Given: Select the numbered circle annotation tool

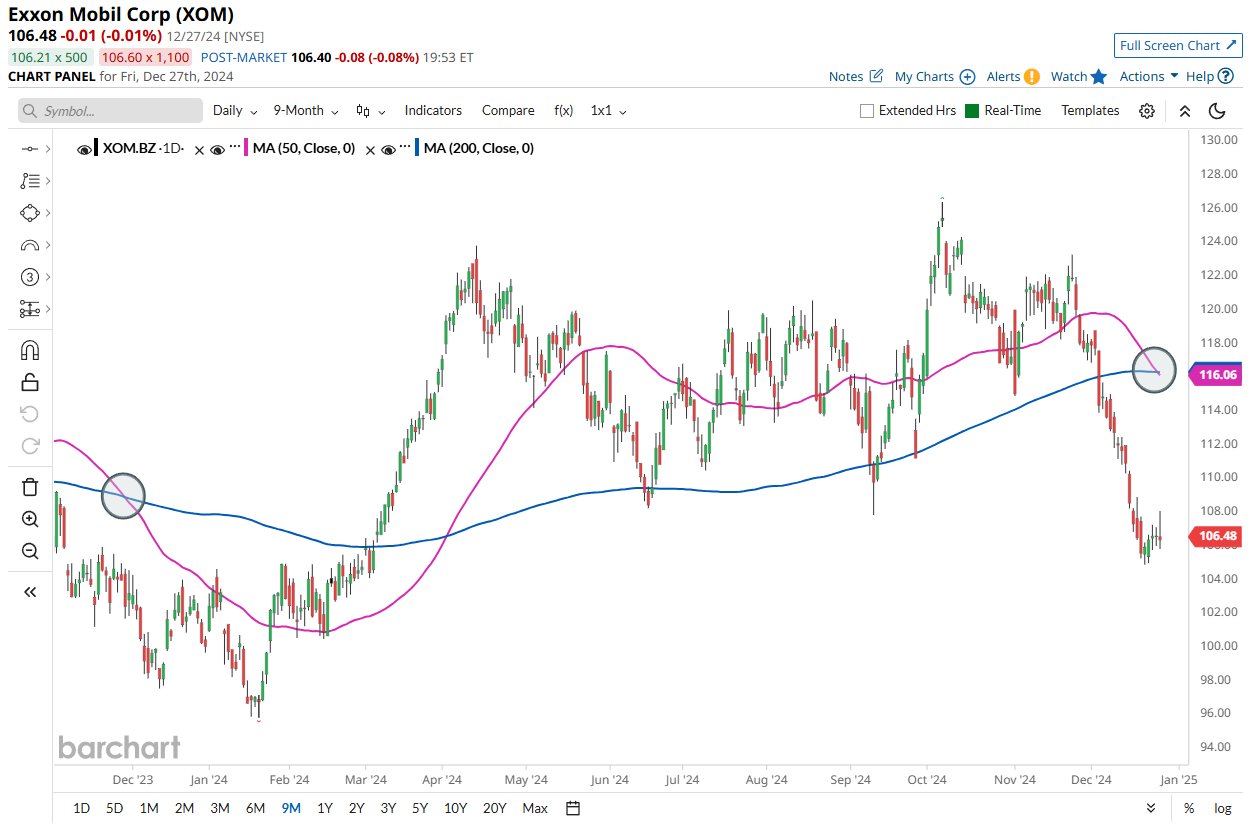Looking at the screenshot, I should [x=29, y=277].
